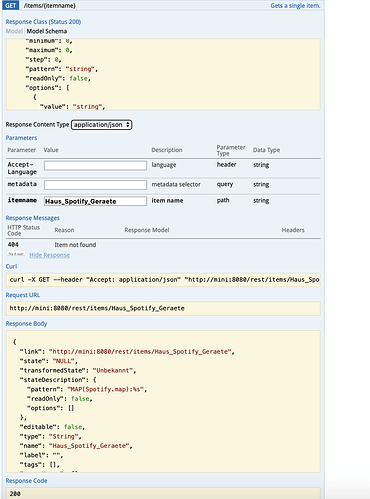Click the 'Response Class (Status 200)' heading
Viewport: 370px width, 499px height.
(43, 22)
